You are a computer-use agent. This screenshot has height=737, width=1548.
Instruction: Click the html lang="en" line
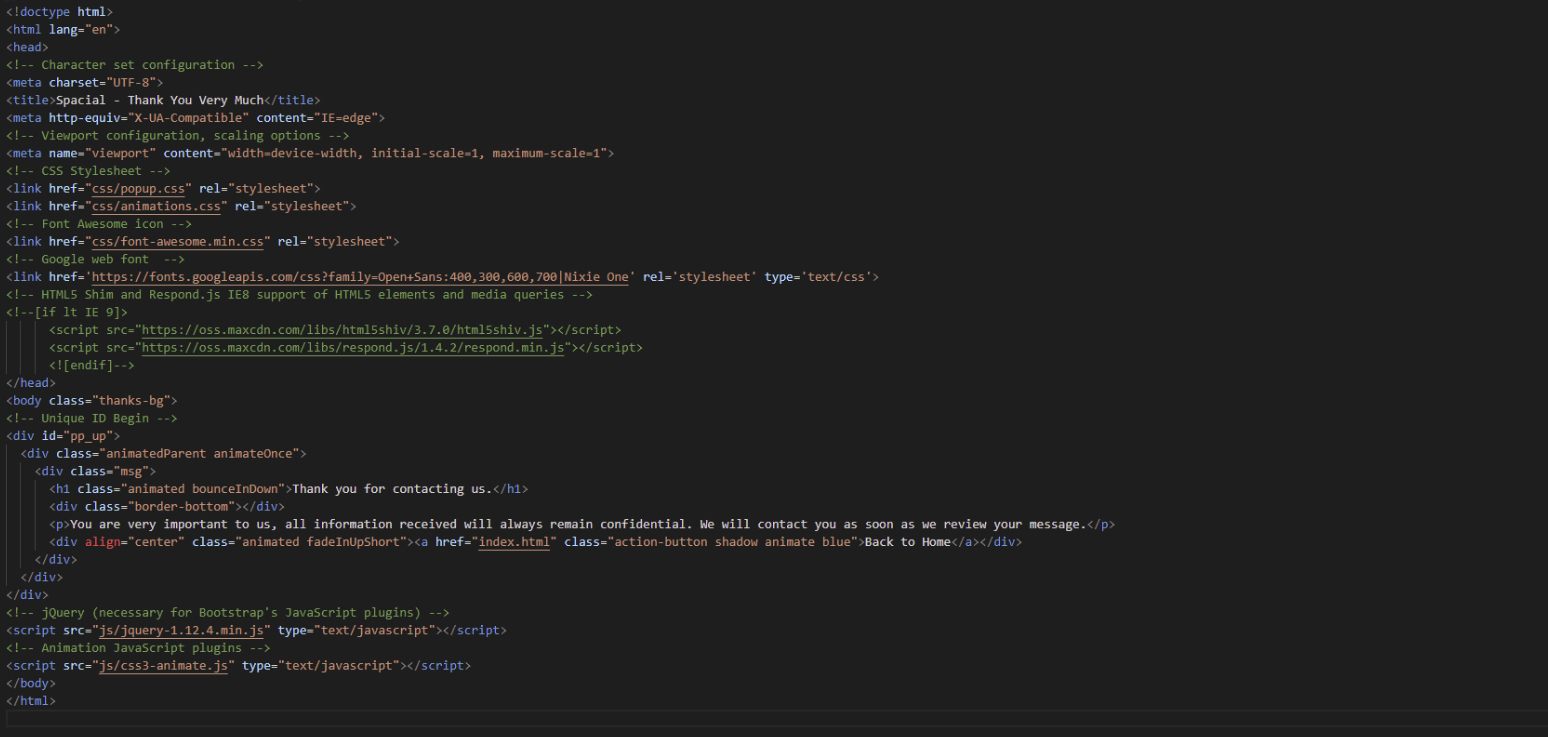pyautogui.click(x=63, y=29)
